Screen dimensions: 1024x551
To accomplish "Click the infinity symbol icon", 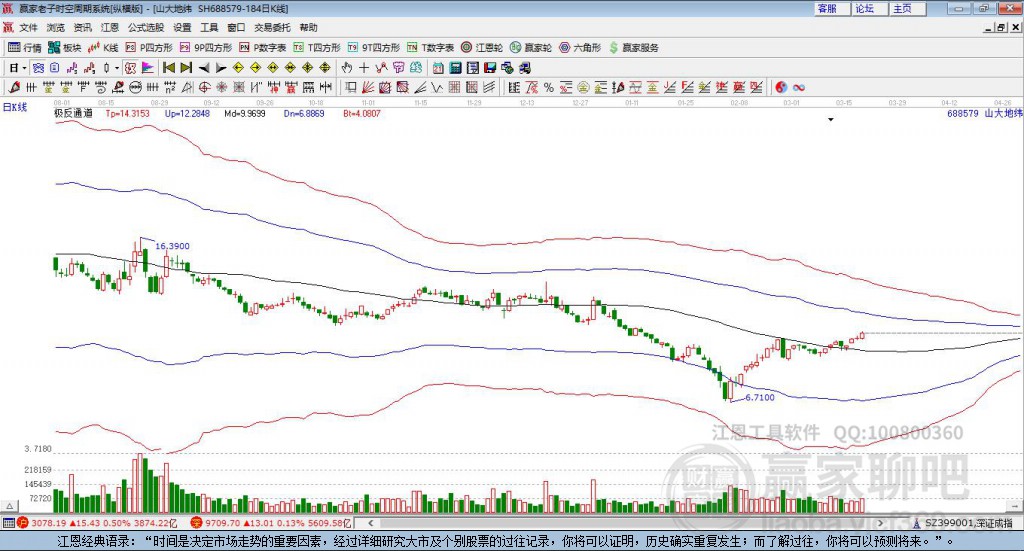I will point(799,87).
